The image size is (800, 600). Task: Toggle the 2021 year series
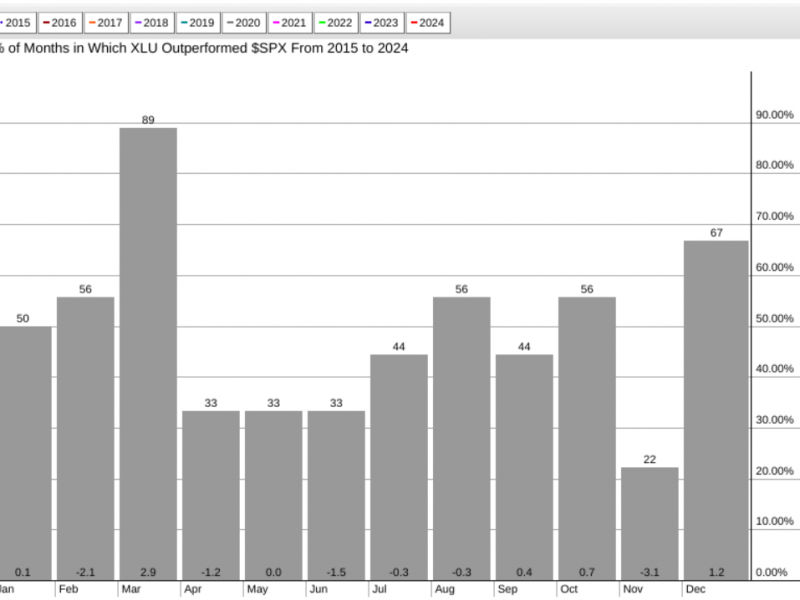pos(290,23)
